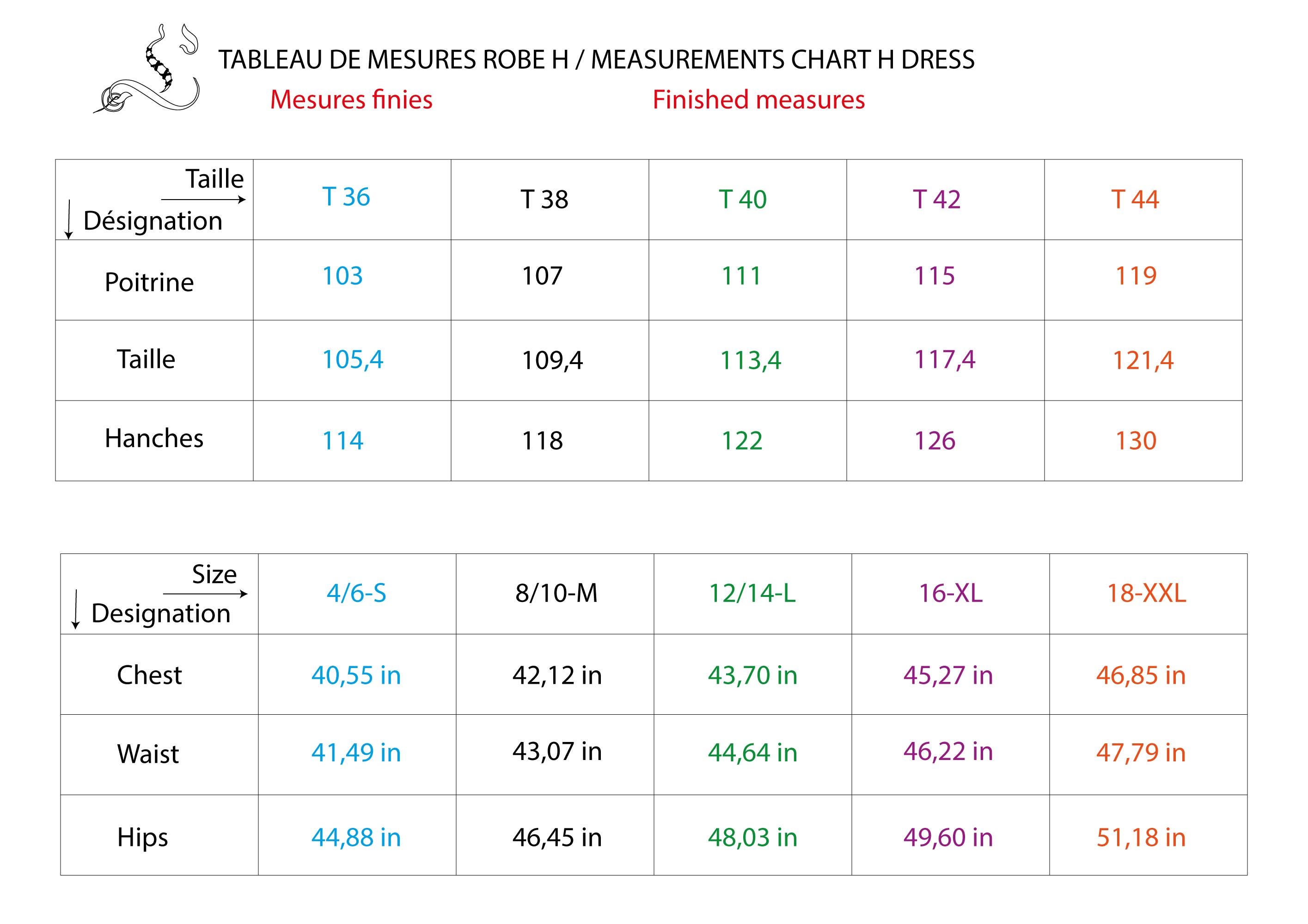Viewport: 1308px width, 924px height.
Task: Click the down arrow beside Désignation
Action: 69,219
